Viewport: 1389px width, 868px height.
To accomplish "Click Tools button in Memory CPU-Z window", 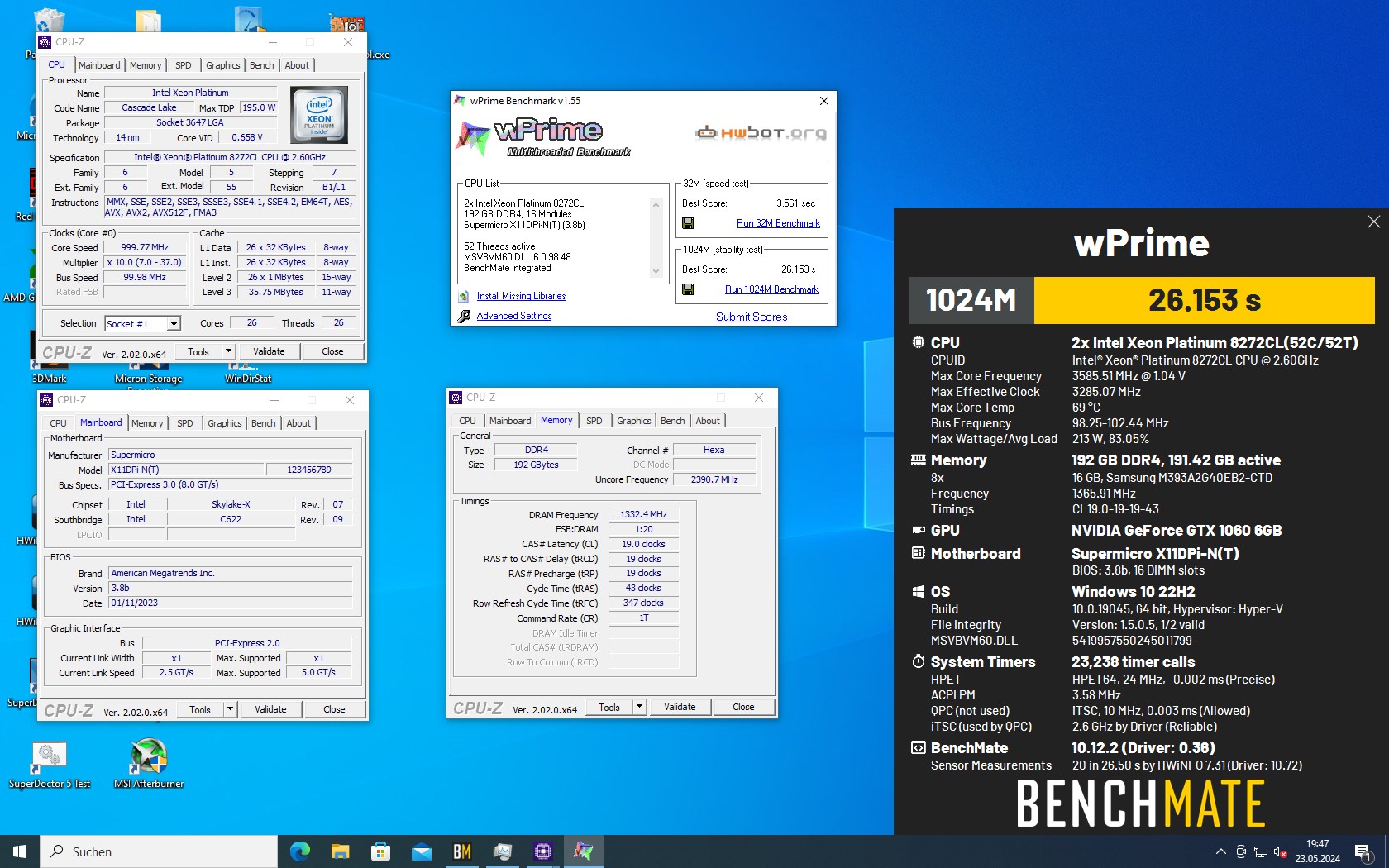I will click(609, 707).
